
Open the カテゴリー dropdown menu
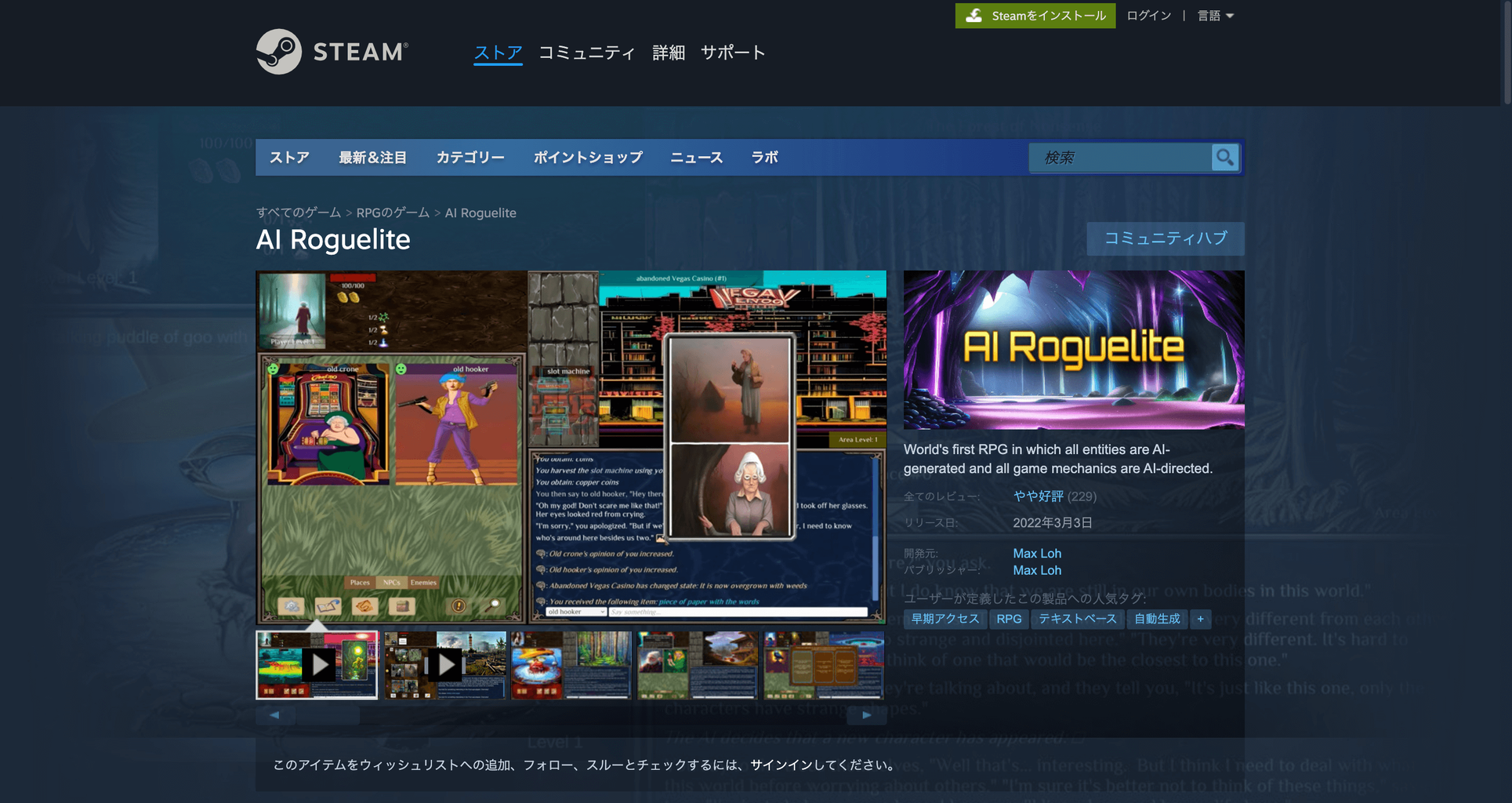pos(470,157)
